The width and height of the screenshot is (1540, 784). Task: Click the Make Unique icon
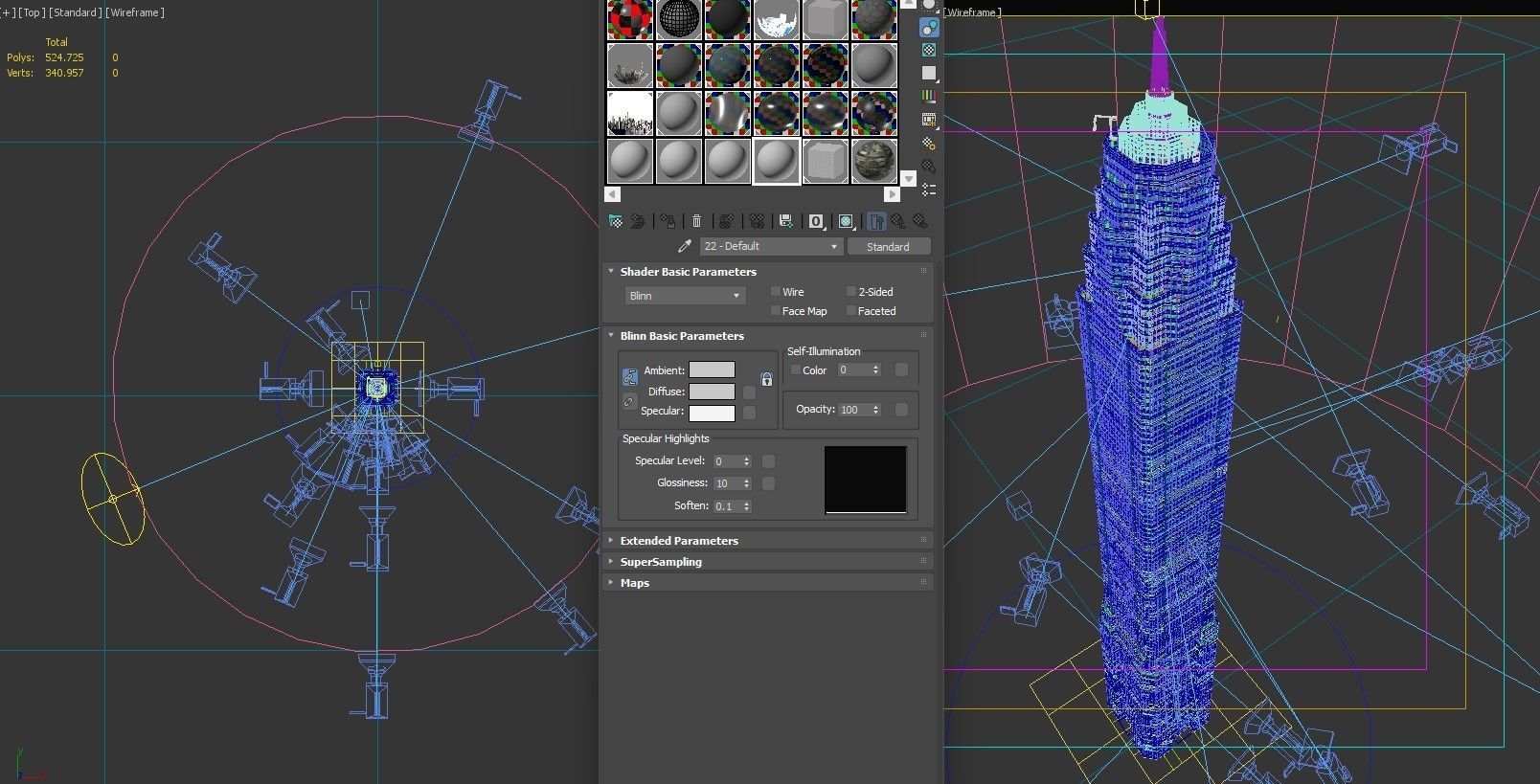coord(757,221)
